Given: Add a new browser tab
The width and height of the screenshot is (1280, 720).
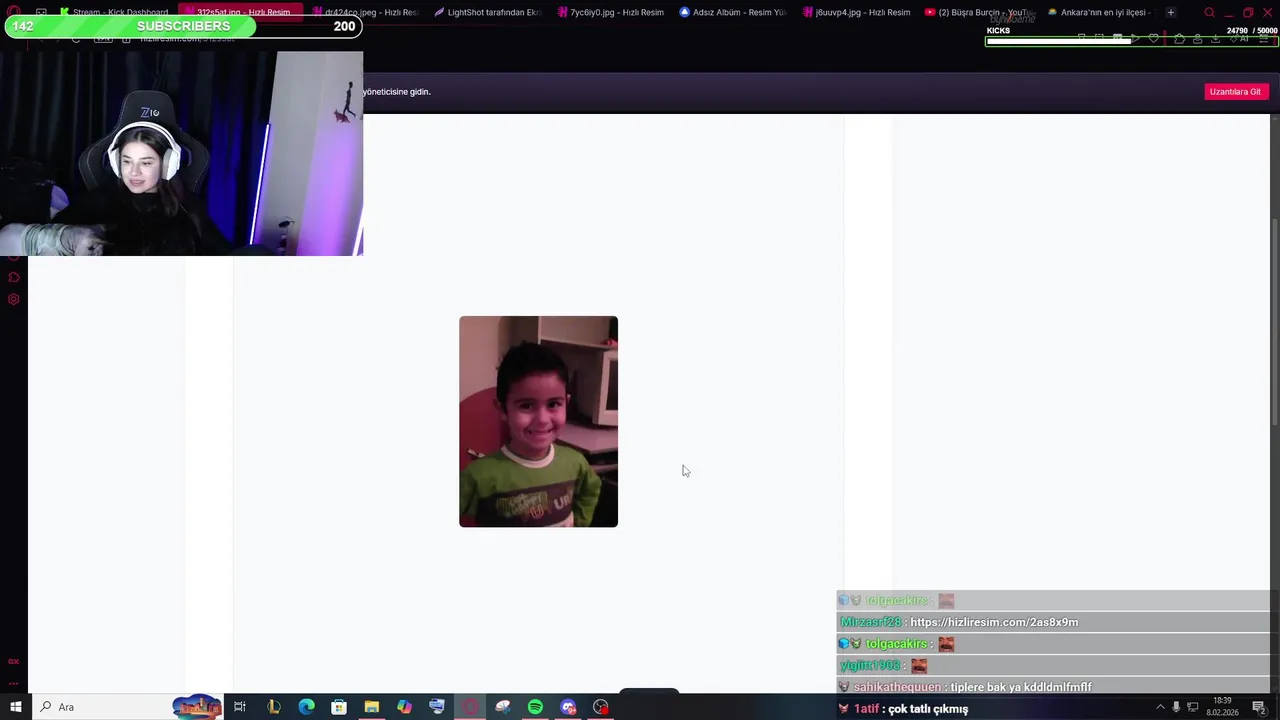Looking at the screenshot, I should click(1171, 12).
